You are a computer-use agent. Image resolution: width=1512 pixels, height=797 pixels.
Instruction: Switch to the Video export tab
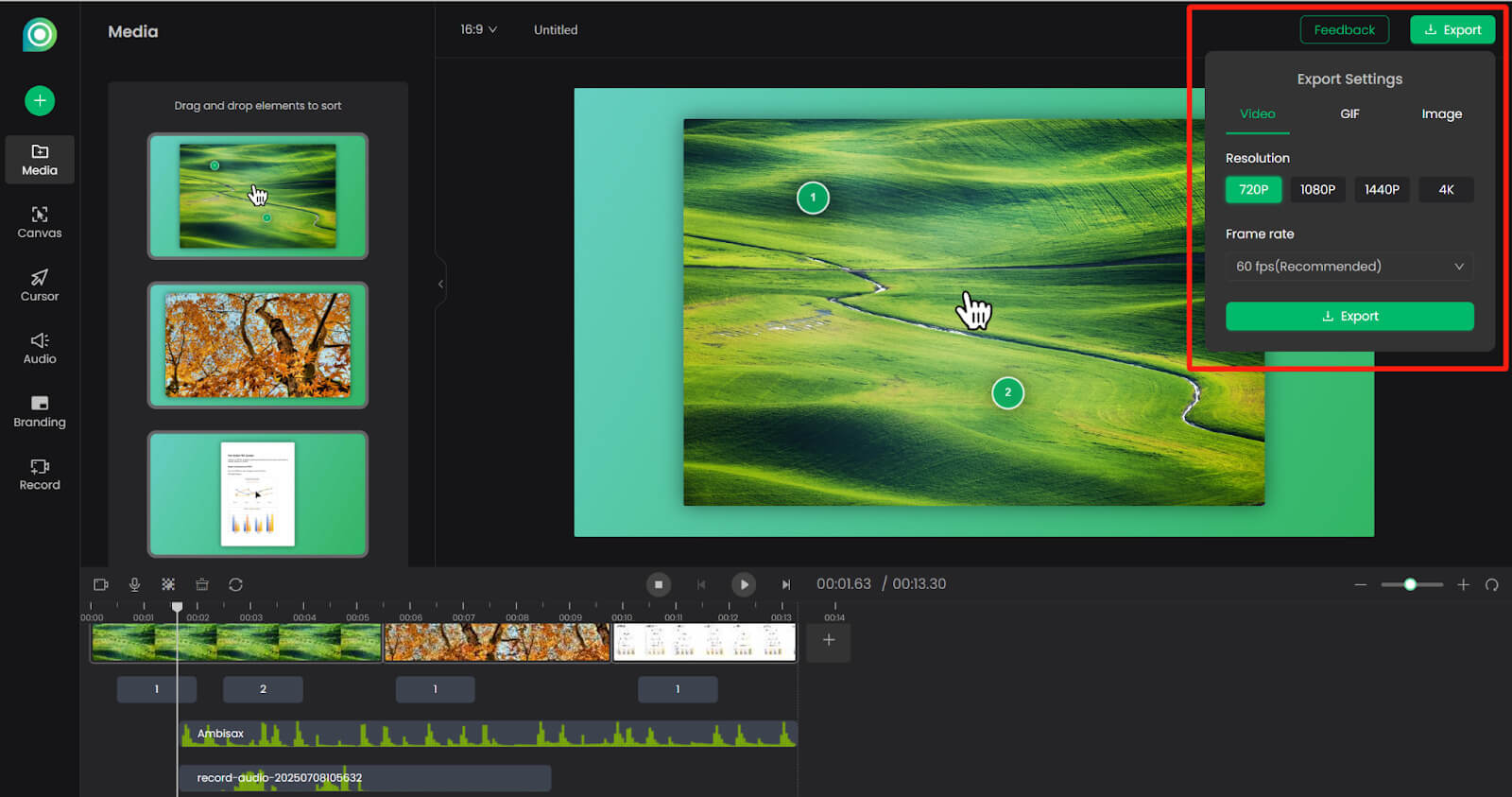[x=1257, y=113]
